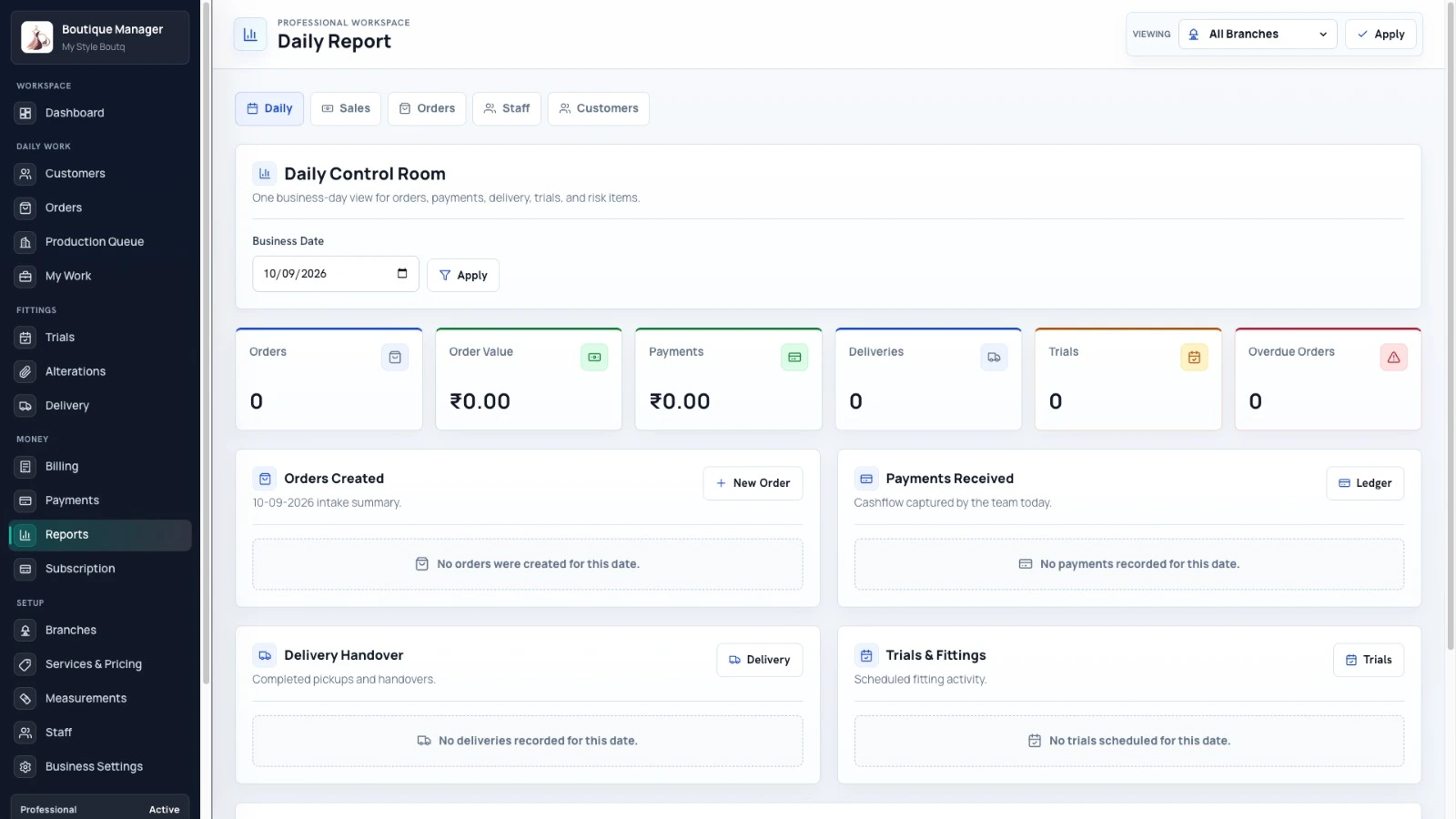The image size is (1456, 819).
Task: Click the Professional Active plan badge
Action: tap(100, 809)
